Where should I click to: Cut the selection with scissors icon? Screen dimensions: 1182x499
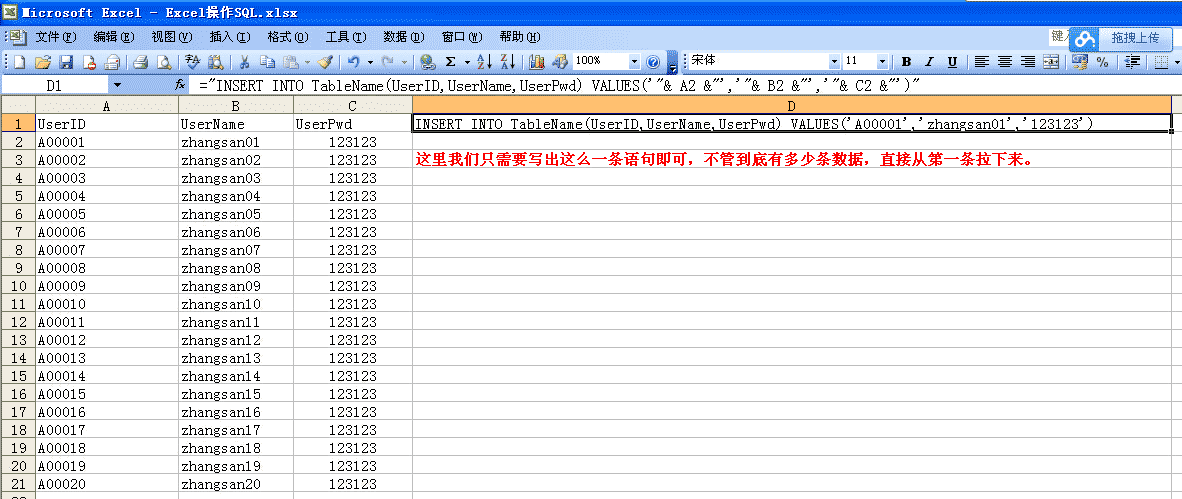point(244,62)
